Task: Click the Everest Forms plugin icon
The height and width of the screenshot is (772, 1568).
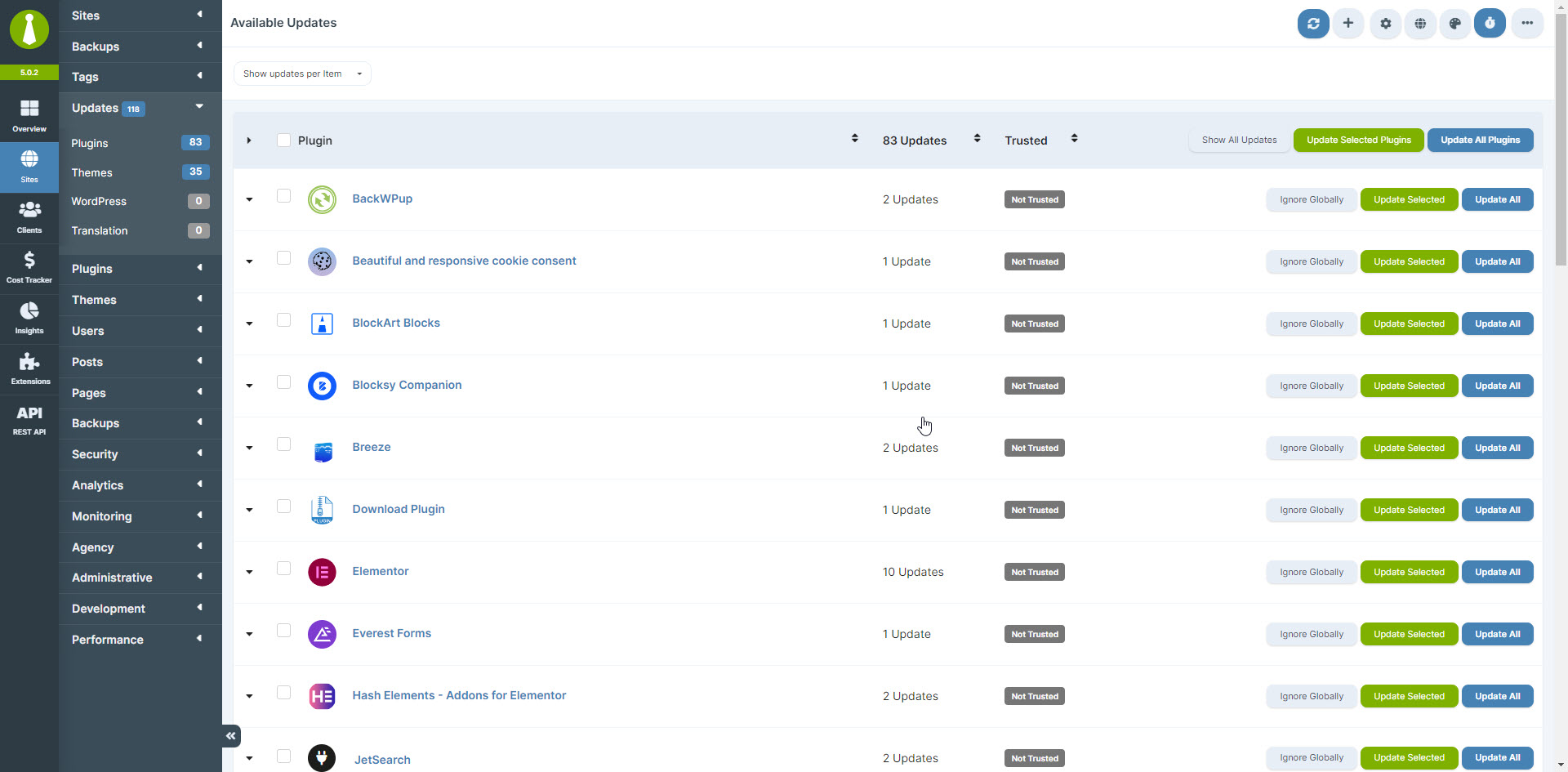Action: [322, 634]
